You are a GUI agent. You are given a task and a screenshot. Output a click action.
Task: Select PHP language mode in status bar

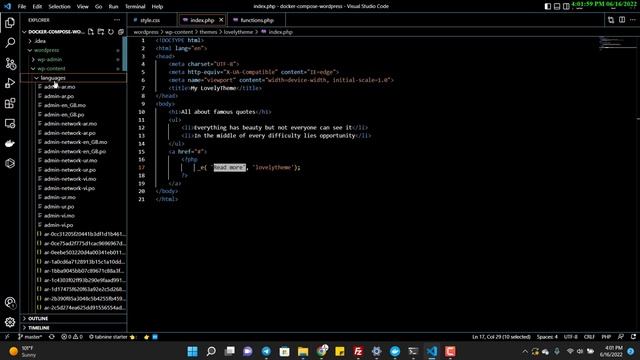click(606, 337)
